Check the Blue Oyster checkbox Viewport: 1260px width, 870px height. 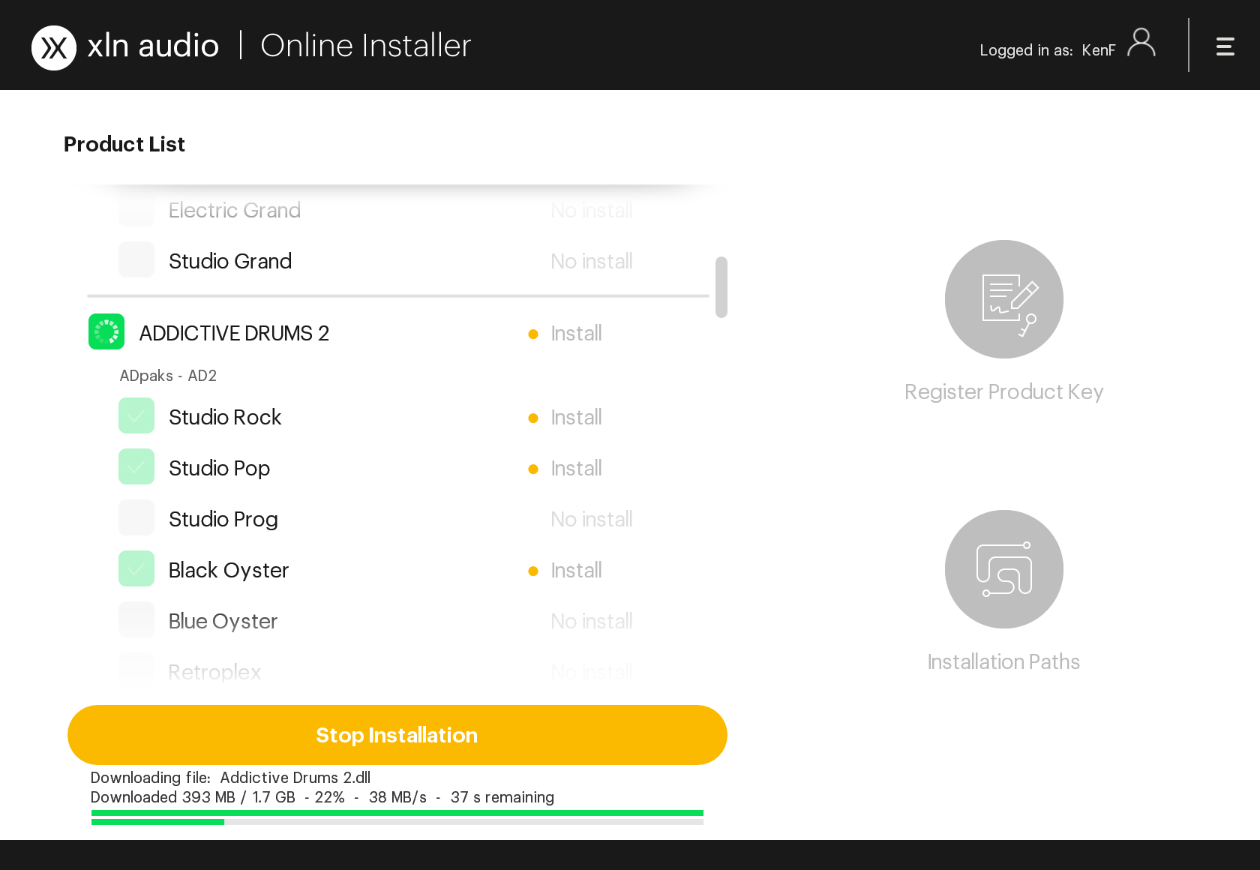tap(136, 620)
